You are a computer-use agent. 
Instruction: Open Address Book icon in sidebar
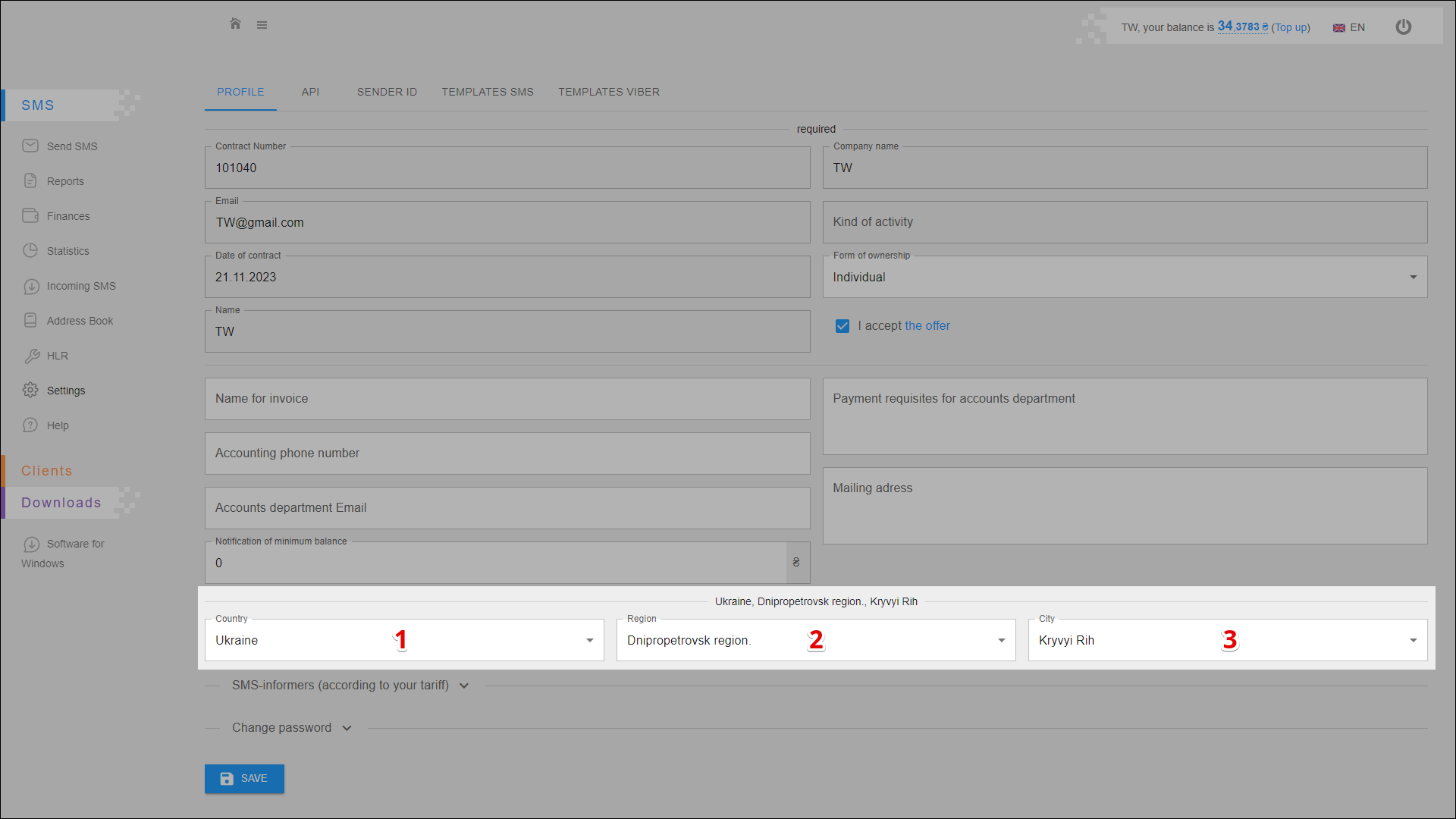(30, 320)
